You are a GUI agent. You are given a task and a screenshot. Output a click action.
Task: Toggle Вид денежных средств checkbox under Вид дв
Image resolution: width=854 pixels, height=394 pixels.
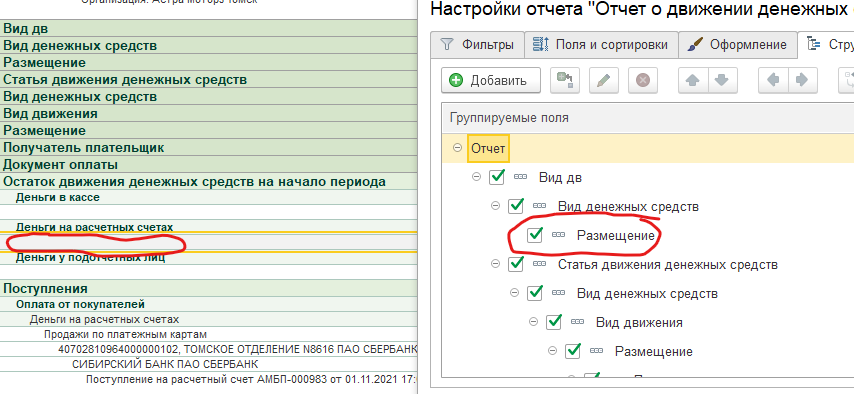516,206
